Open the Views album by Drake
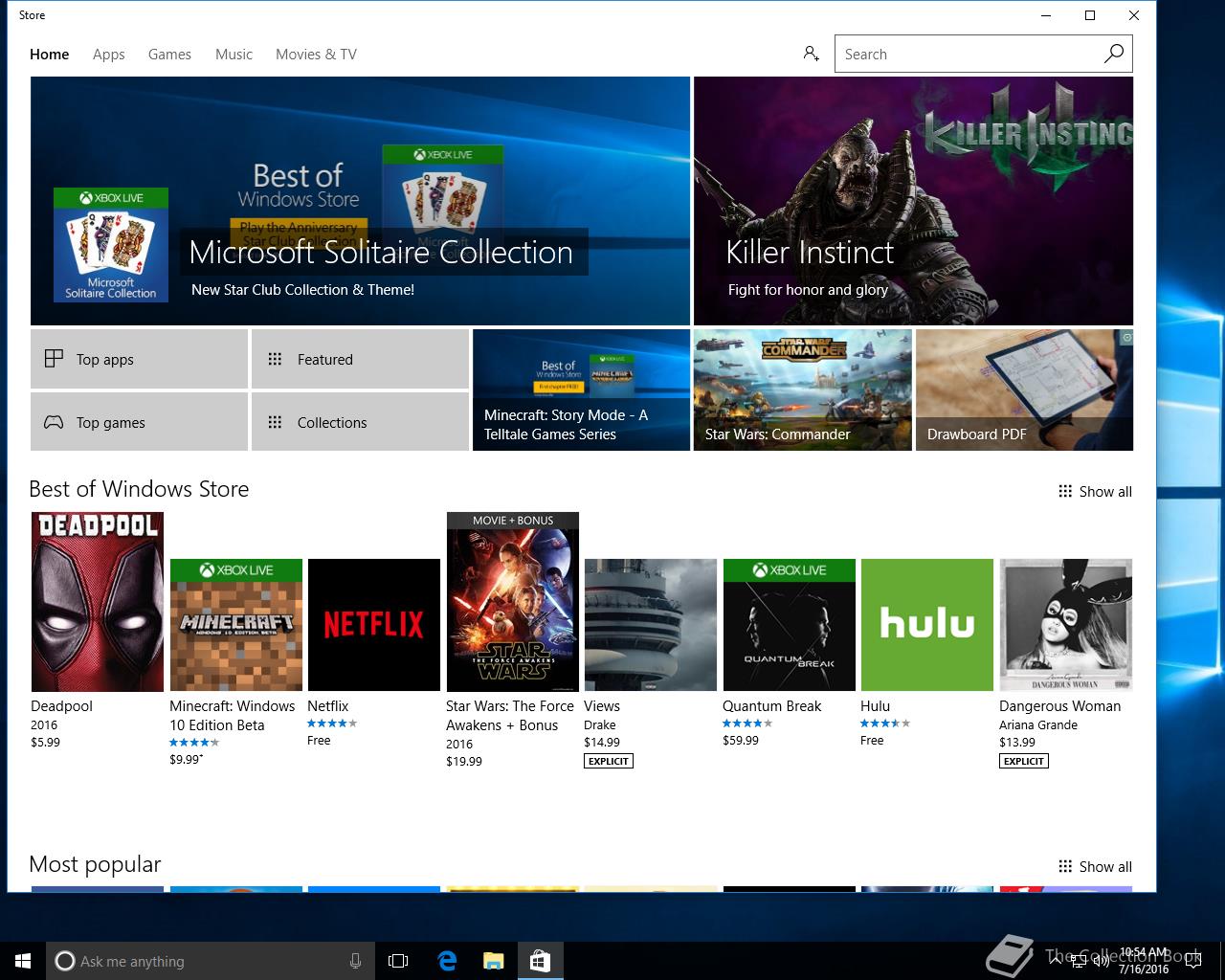This screenshot has width=1225, height=980. tap(651, 625)
